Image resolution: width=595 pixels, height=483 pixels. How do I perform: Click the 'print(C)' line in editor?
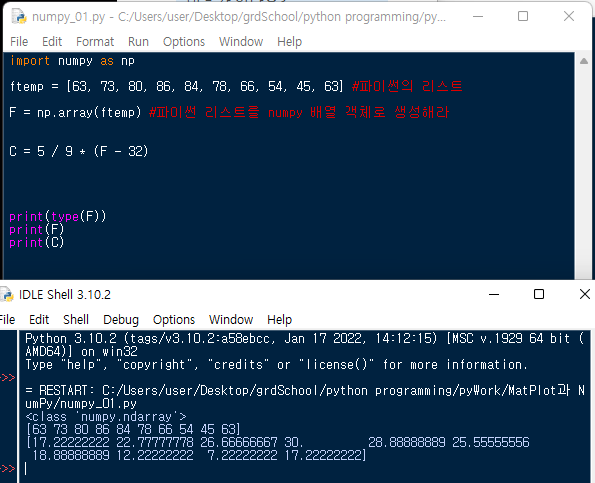[37, 243]
